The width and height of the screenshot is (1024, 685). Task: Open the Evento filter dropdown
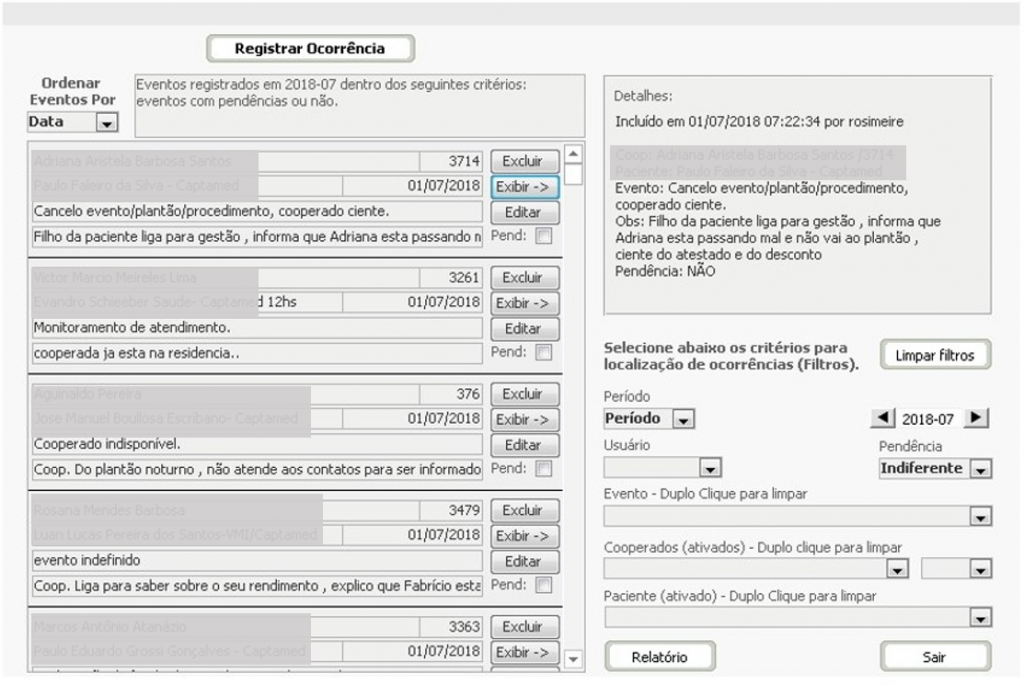980,518
